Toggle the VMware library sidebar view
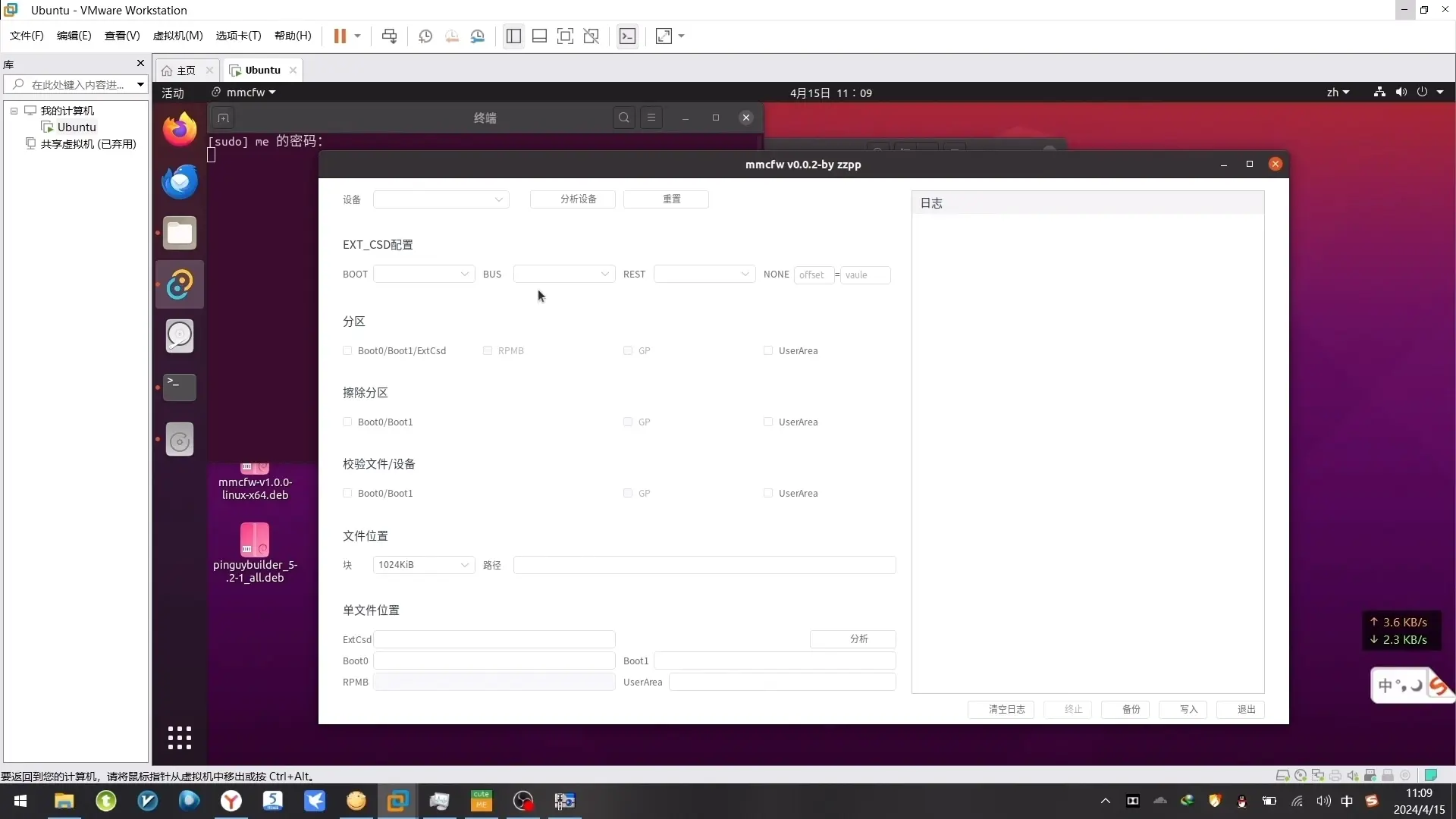Viewport: 1456px width, 819px height. 513,36
